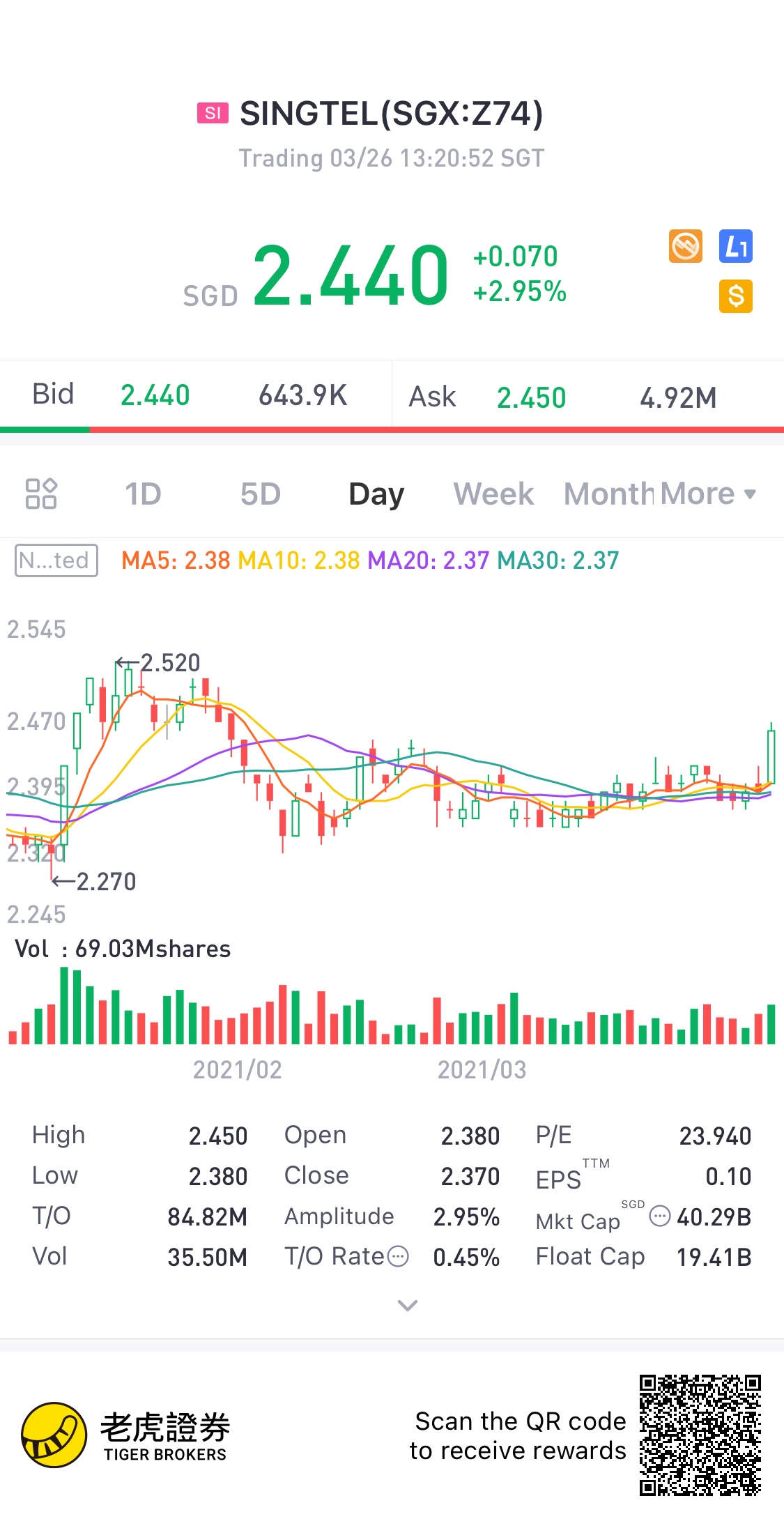Tap the SINGTEL(SGX:Z74) title
The width and height of the screenshot is (784, 1519).
[391, 113]
